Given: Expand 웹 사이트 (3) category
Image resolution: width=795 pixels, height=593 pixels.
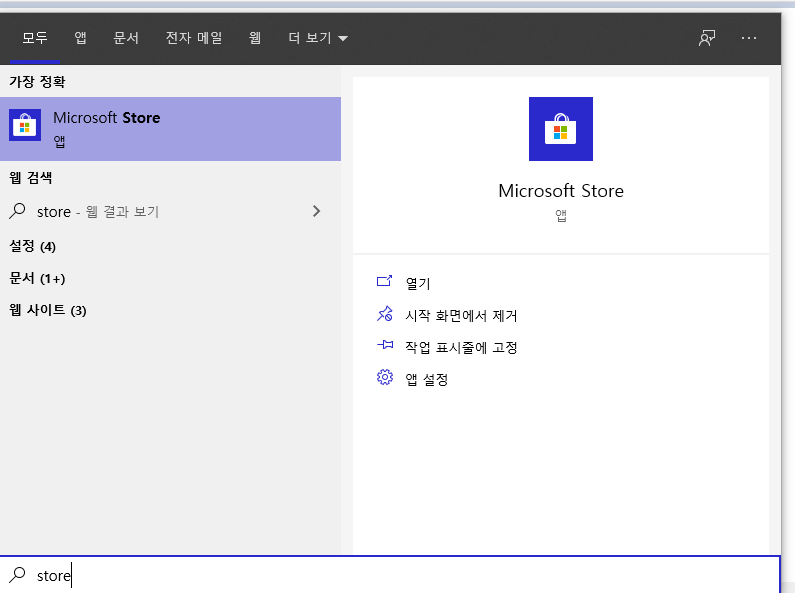Looking at the screenshot, I should click(x=48, y=310).
